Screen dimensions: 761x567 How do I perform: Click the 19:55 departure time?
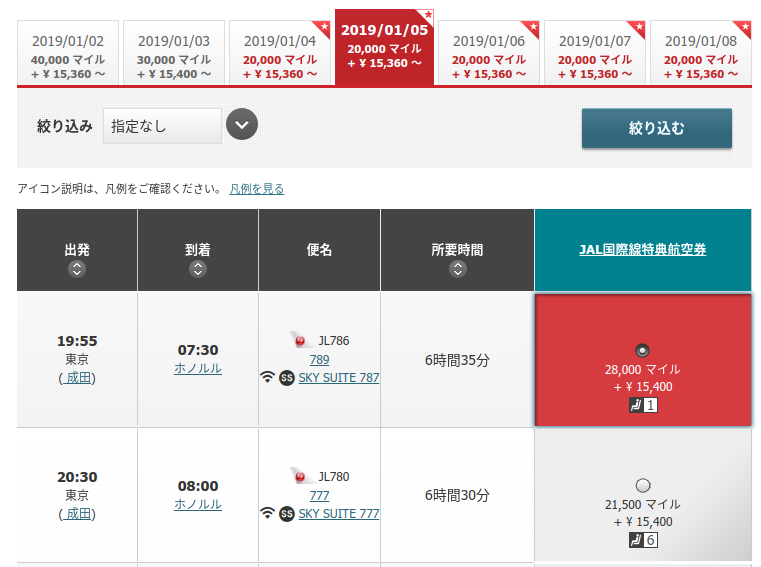tap(77, 341)
